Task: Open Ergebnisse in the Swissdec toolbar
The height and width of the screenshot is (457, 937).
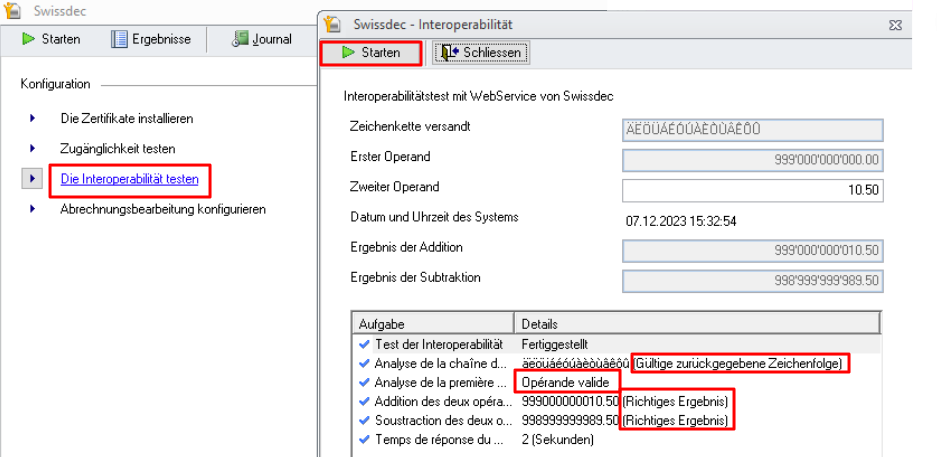Action: coord(151,39)
